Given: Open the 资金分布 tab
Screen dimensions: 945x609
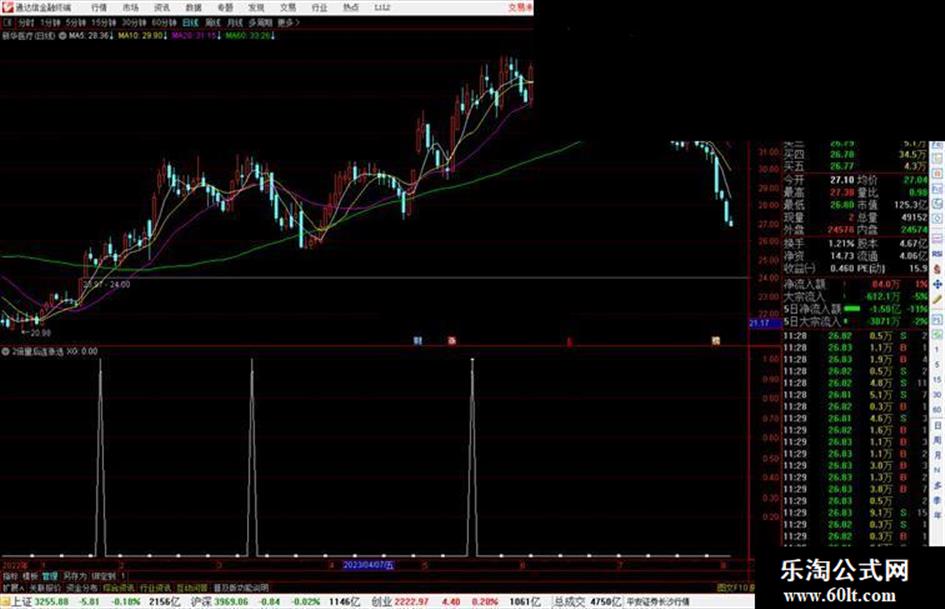Looking at the screenshot, I should point(82,587).
